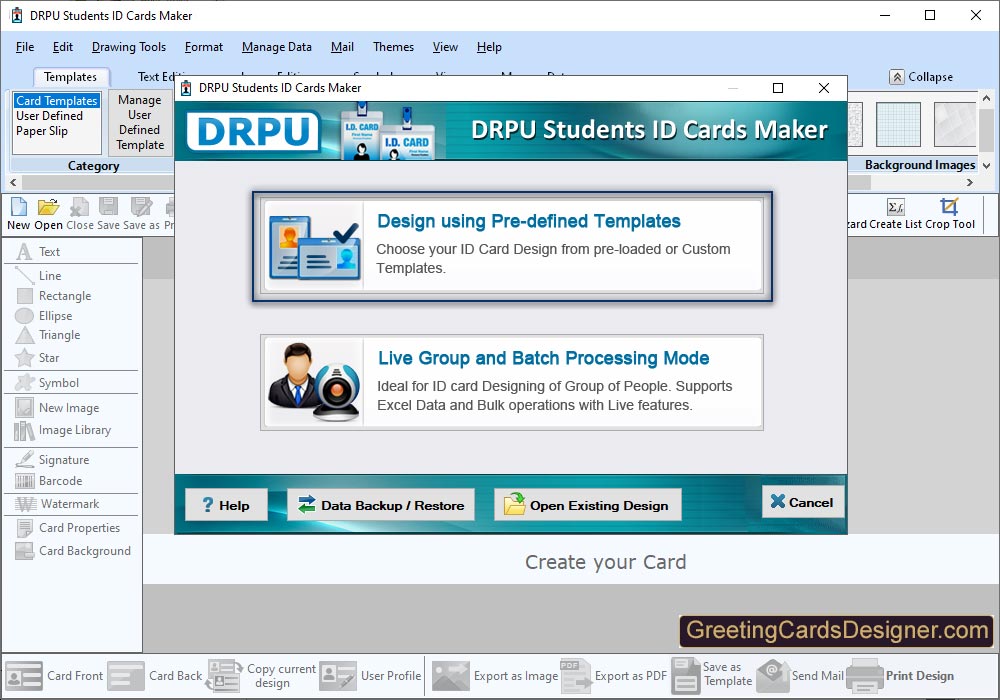Switch to Card Back view

pos(154,676)
